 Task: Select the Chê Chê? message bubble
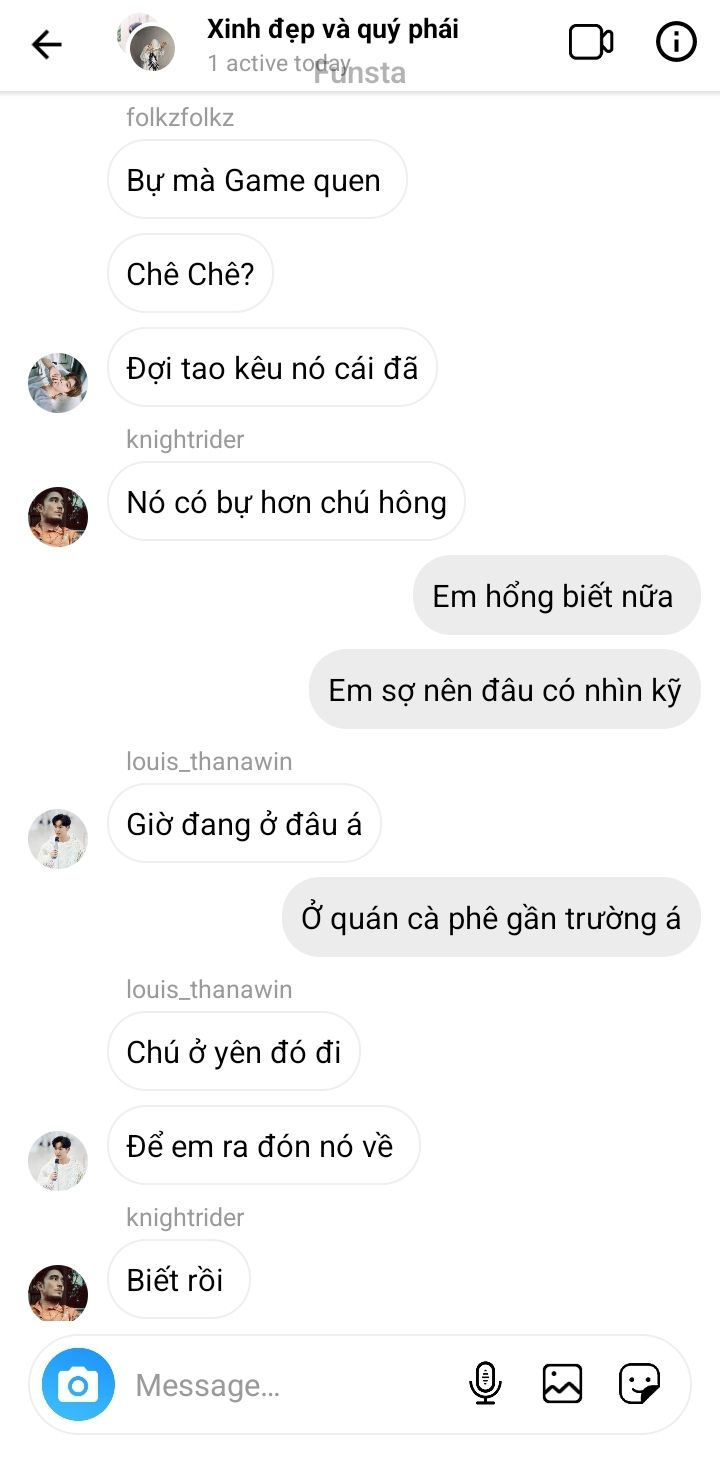coord(190,274)
